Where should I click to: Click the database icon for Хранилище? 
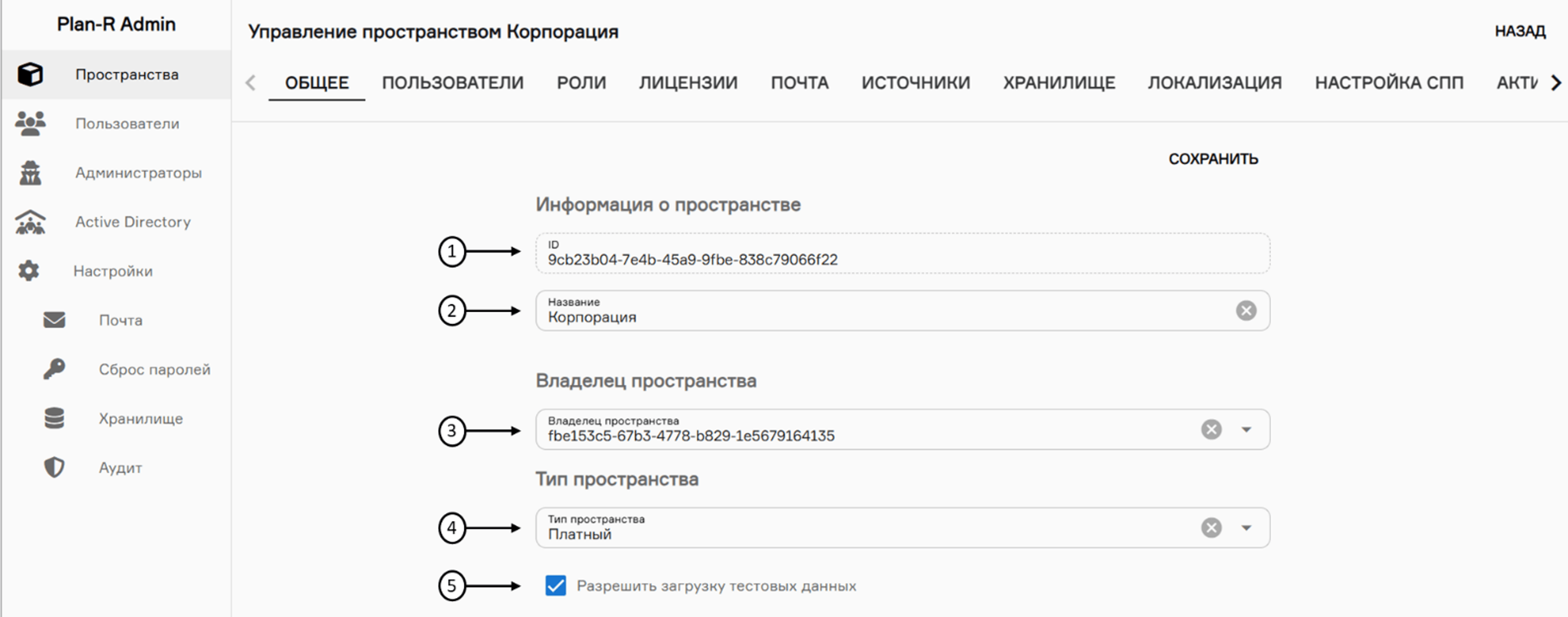click(x=54, y=419)
